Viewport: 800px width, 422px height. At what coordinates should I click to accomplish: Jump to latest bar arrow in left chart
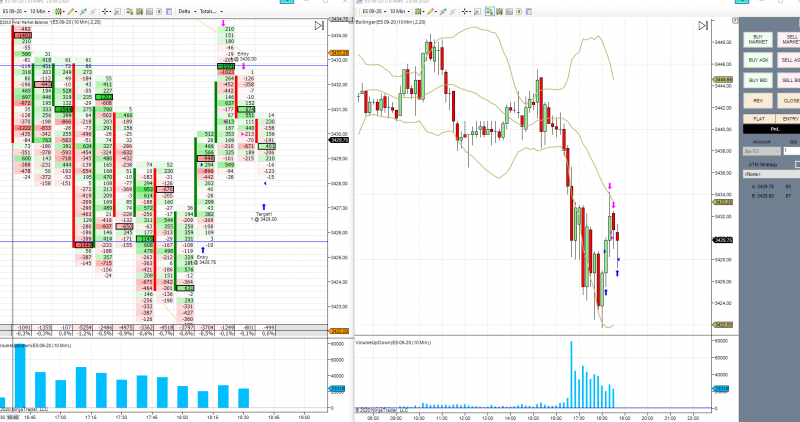pos(319,26)
